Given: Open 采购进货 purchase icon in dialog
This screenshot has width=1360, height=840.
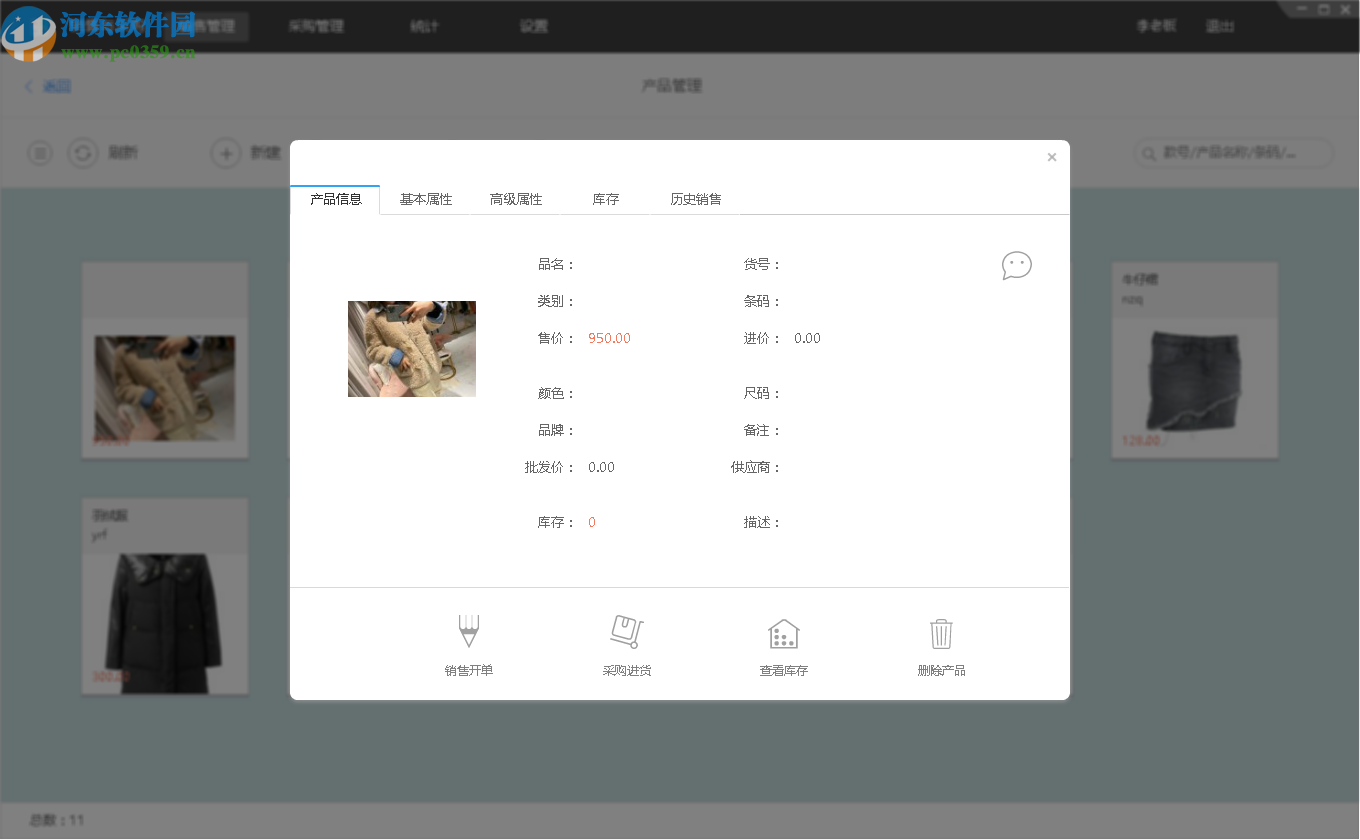Looking at the screenshot, I should (x=626, y=630).
